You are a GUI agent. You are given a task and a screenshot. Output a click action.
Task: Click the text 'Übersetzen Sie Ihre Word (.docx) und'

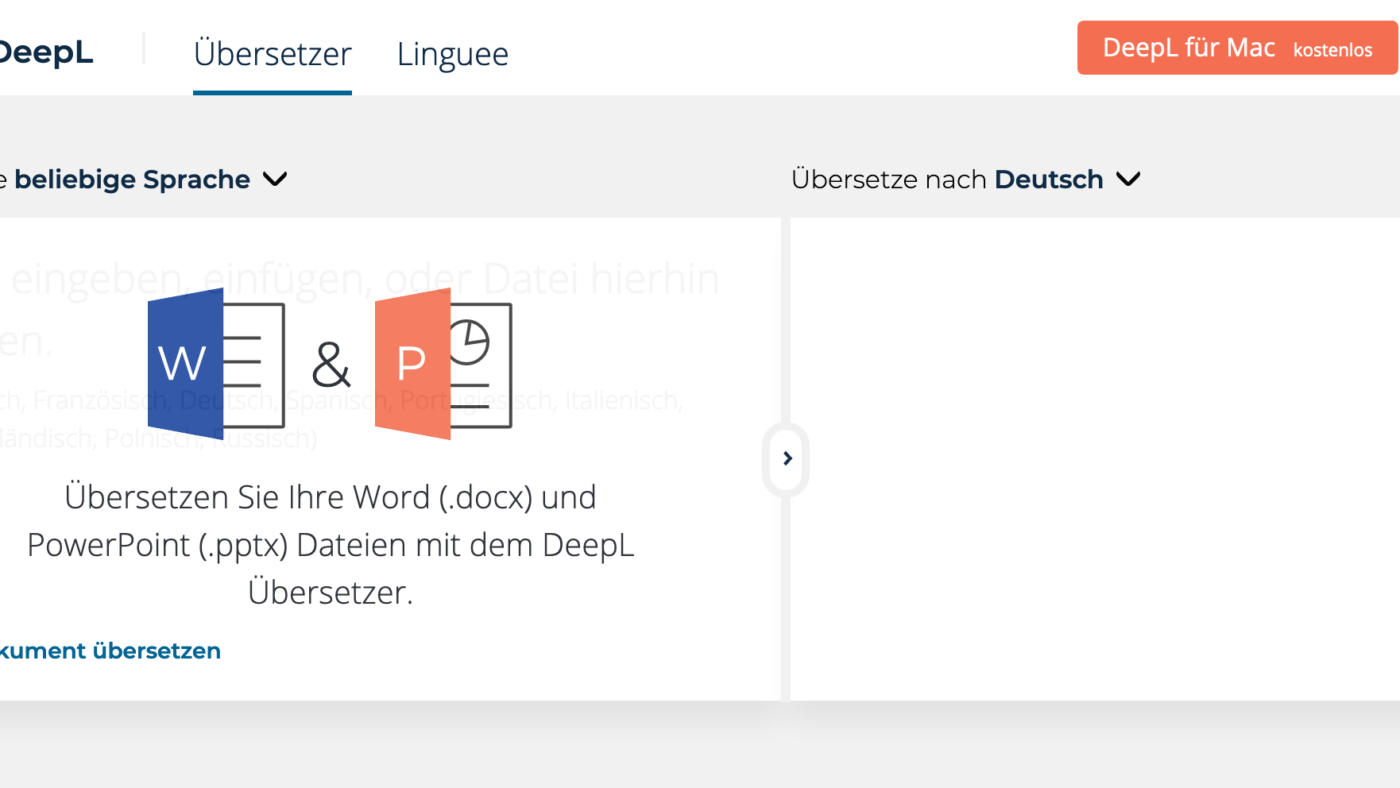tap(330, 497)
